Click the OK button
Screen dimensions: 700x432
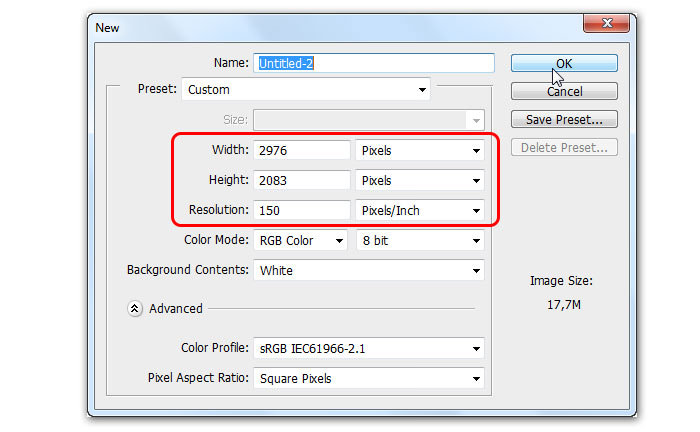pyautogui.click(x=564, y=63)
